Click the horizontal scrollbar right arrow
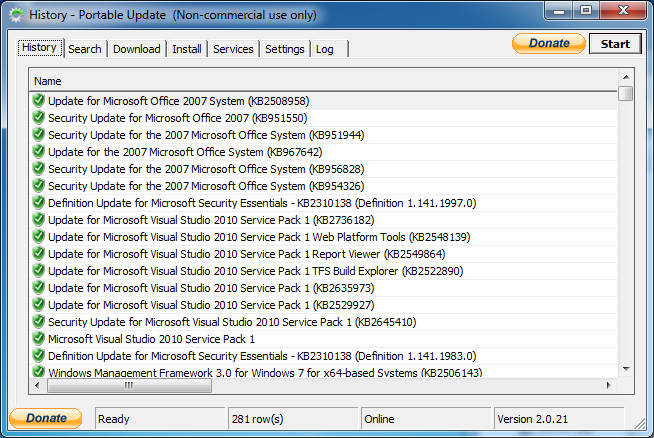The height and width of the screenshot is (438, 654). pyautogui.click(x=609, y=385)
